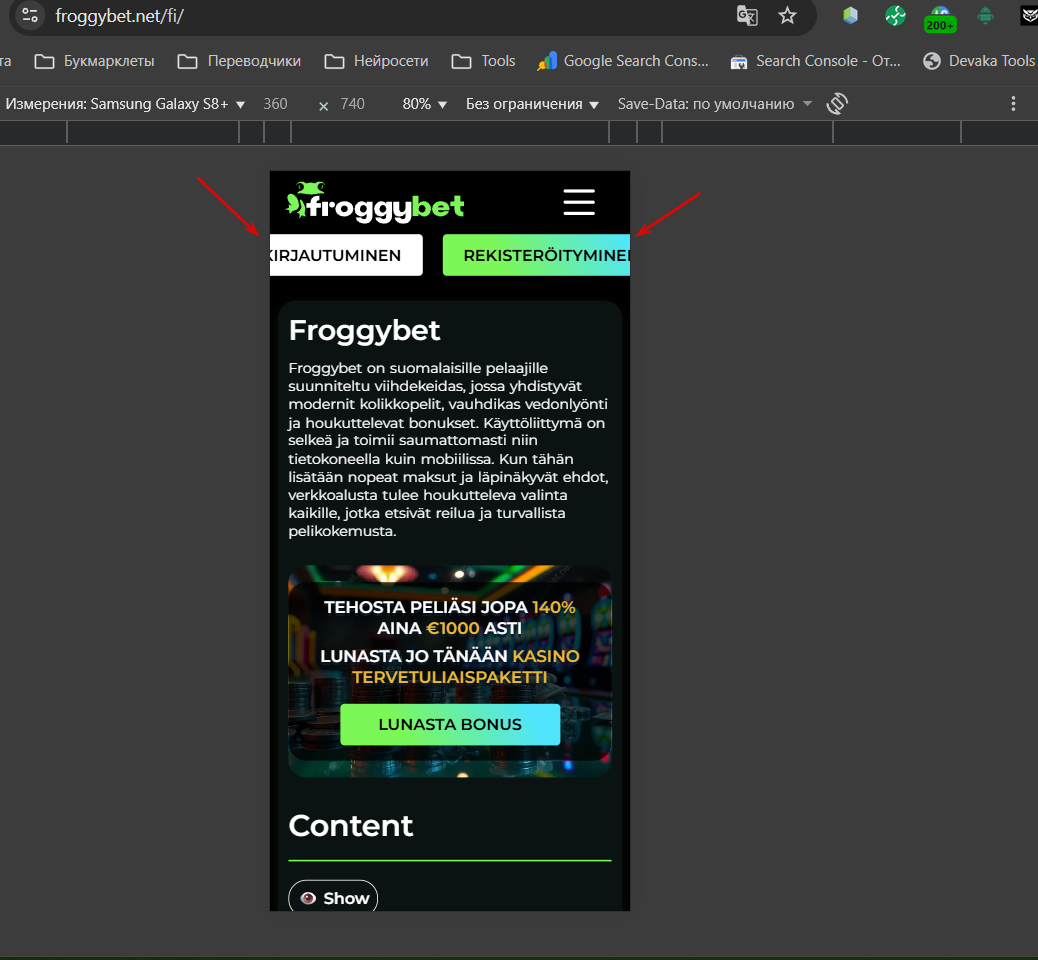Expand the Samsung Galaxy S8+ device dropdown

[x=125, y=104]
